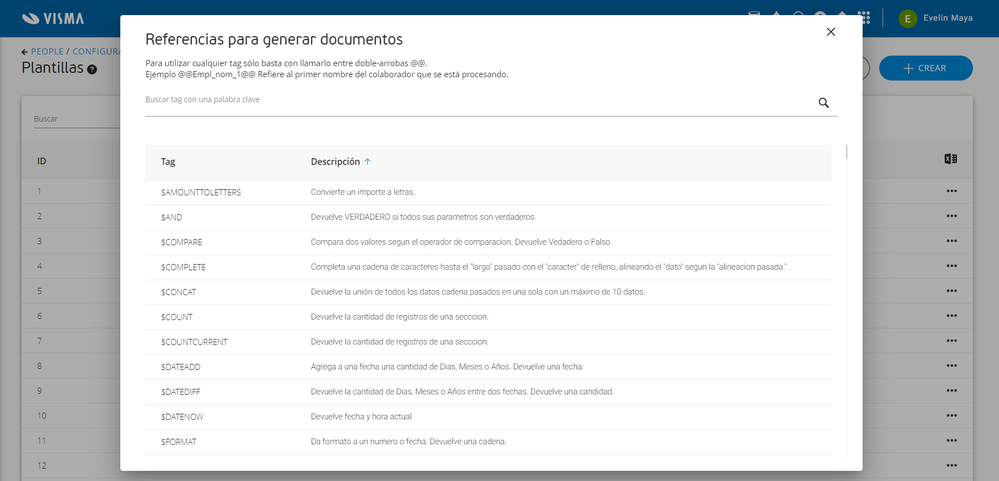Export the table with the Excel icon

pyautogui.click(x=951, y=159)
